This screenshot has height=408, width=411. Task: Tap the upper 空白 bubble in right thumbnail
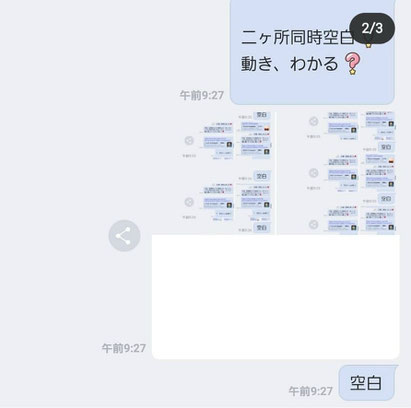pos(386,147)
